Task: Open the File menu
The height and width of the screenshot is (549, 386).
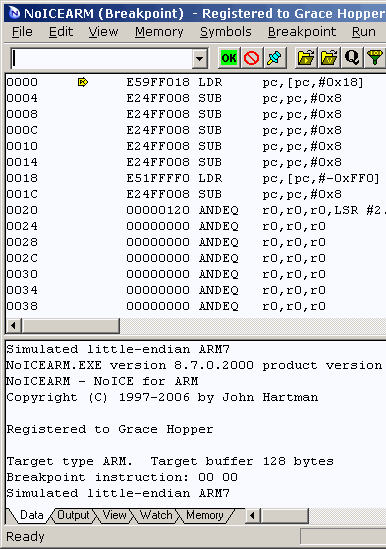Action: click(x=22, y=32)
